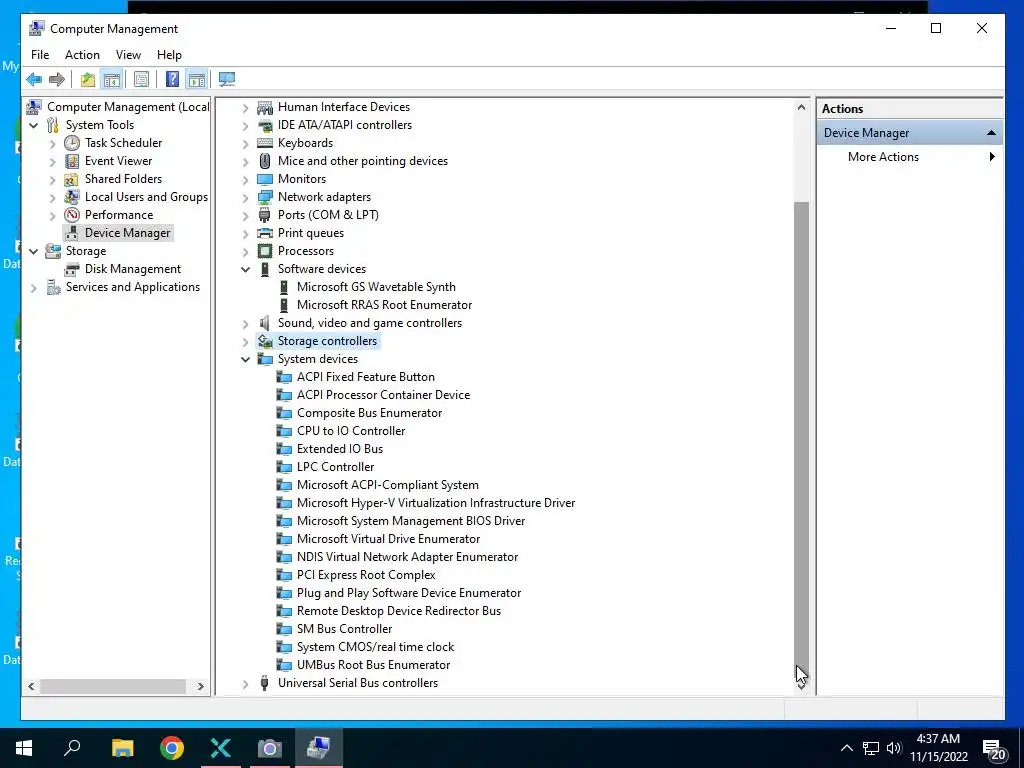The width and height of the screenshot is (1024, 768).
Task: Select Microsoft RRAS Root Enumerator
Action: pyautogui.click(x=384, y=305)
